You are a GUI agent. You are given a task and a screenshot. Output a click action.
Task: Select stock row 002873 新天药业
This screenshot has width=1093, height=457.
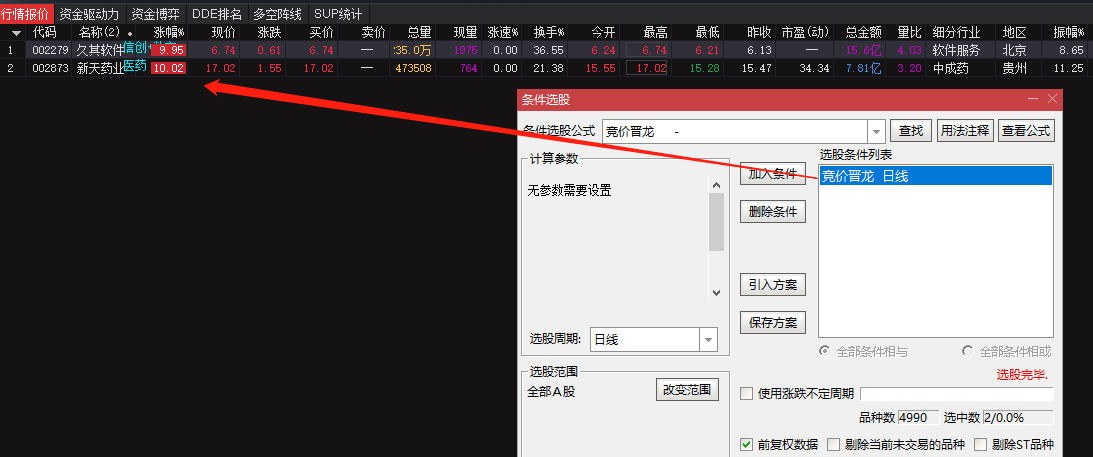pyautogui.click(x=546, y=68)
